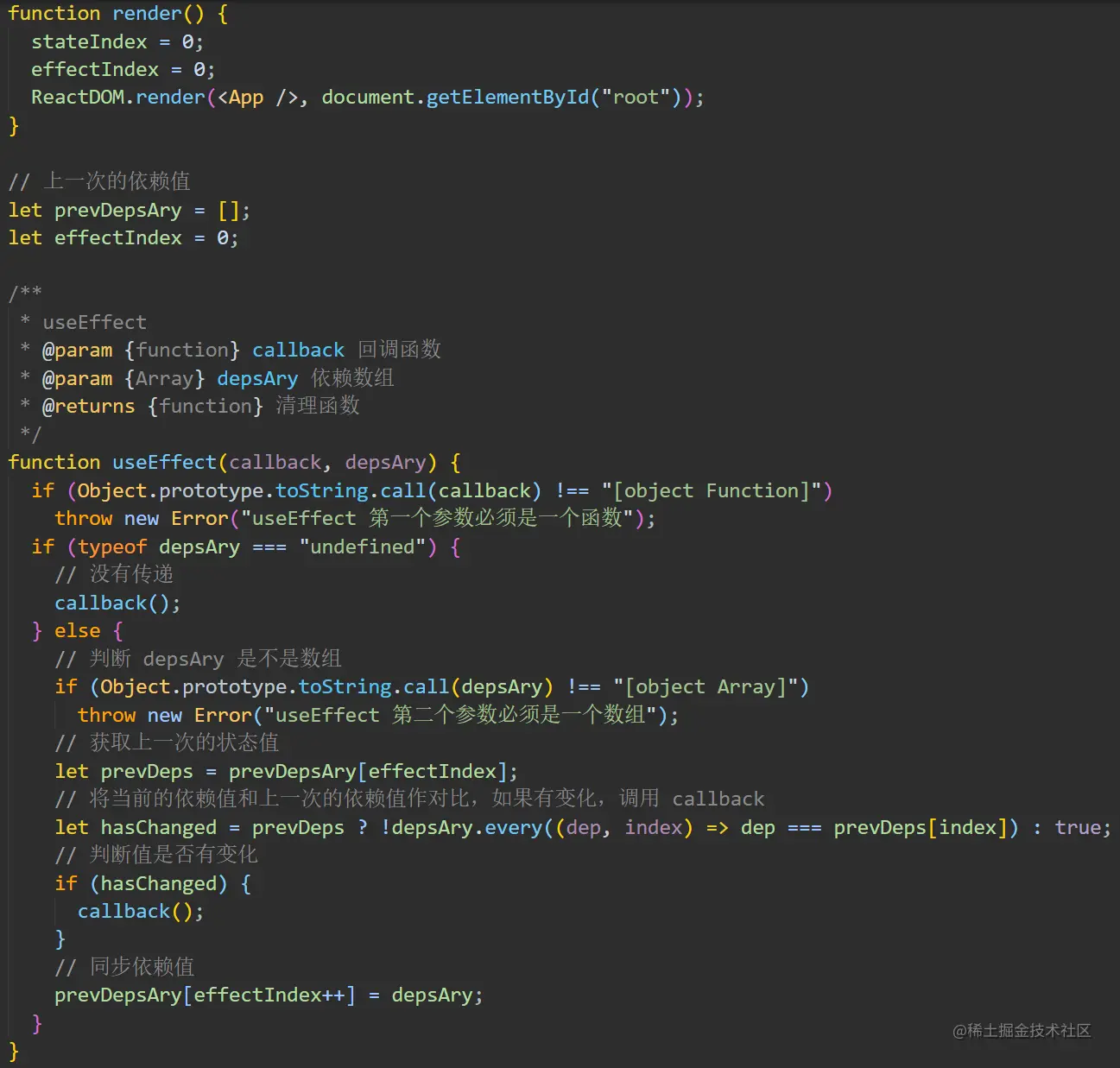Click 'typeof depsAry === "undefined"' condition
The height and width of the screenshot is (1068, 1120).
point(251,547)
